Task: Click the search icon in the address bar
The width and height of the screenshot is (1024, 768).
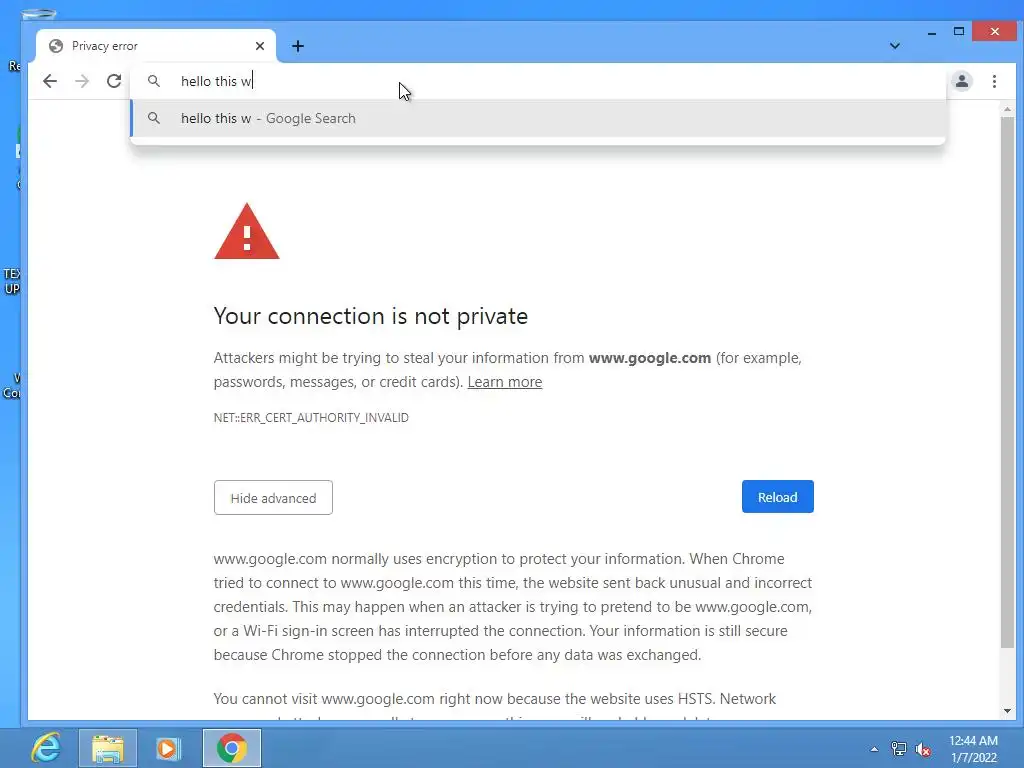Action: click(x=154, y=81)
